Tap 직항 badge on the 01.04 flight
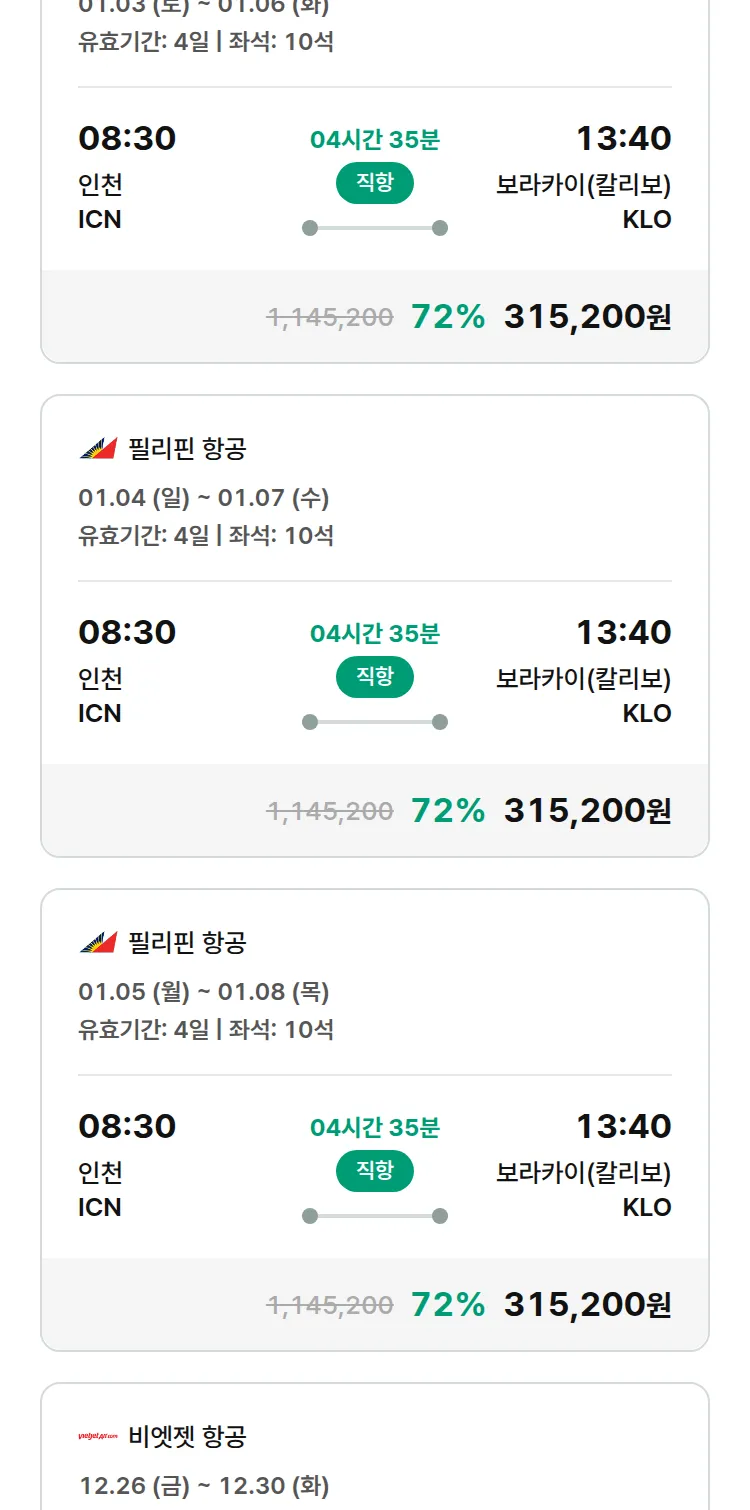Viewport: 750px width, 1510px height. coord(375,677)
